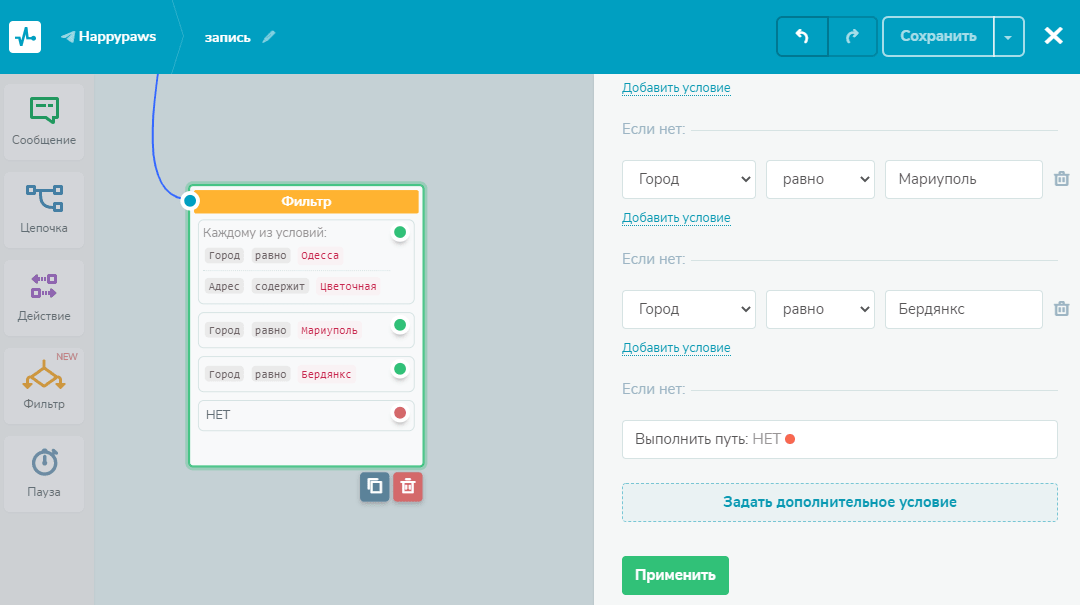Click the red НЕТ output connector dot
The width and height of the screenshot is (1080, 605).
tap(400, 414)
